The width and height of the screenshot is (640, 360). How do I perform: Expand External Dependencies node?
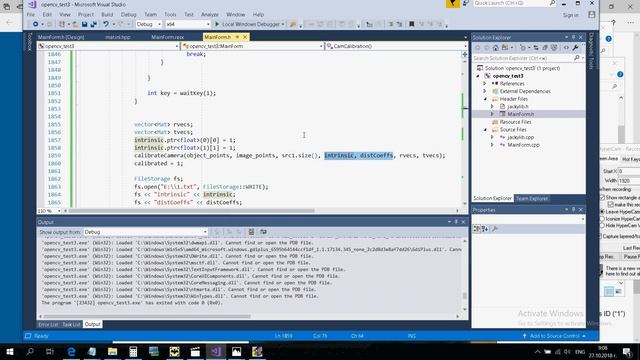[x=485, y=91]
